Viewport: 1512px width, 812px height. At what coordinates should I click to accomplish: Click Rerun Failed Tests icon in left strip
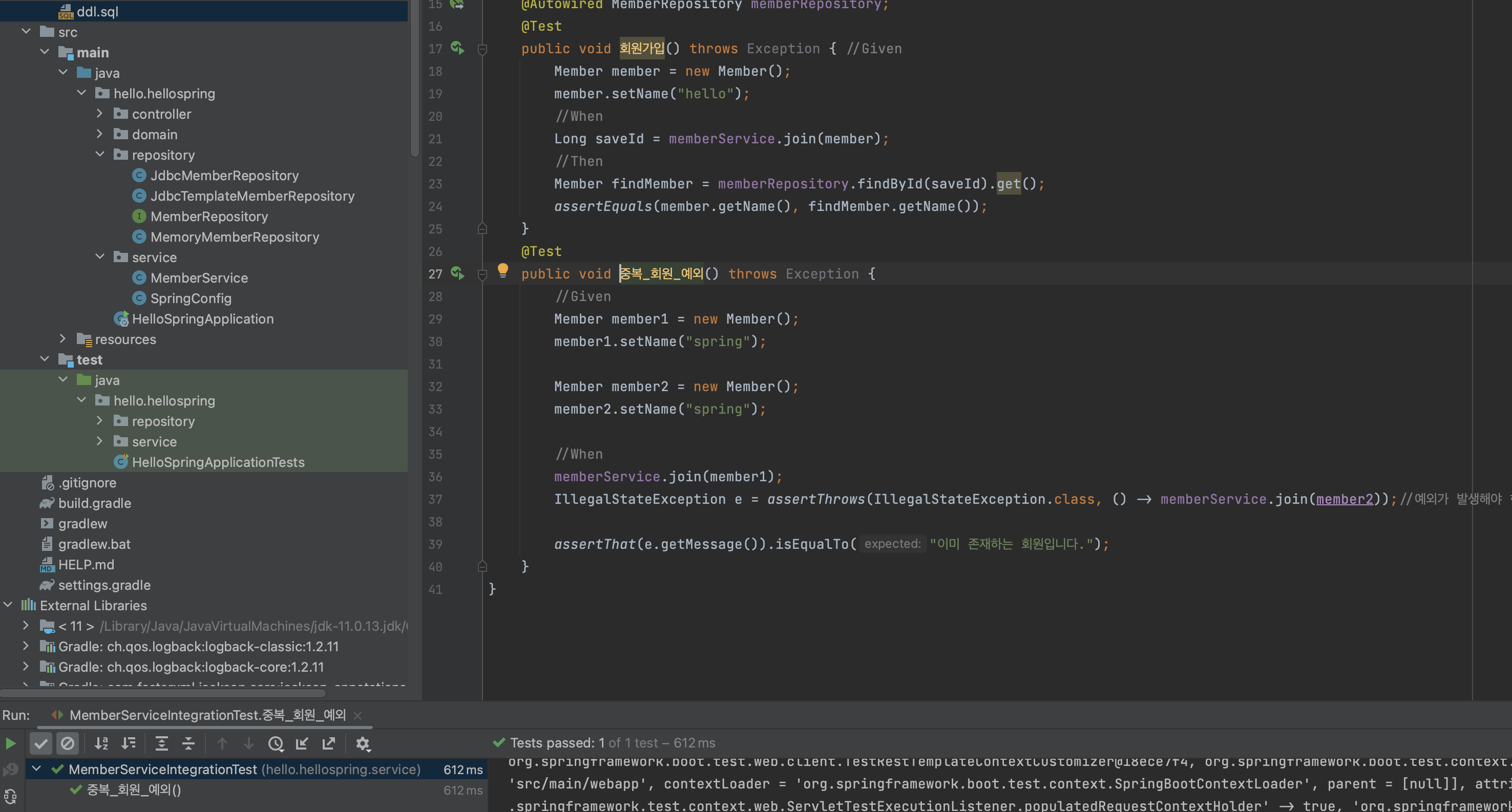tap(11, 769)
